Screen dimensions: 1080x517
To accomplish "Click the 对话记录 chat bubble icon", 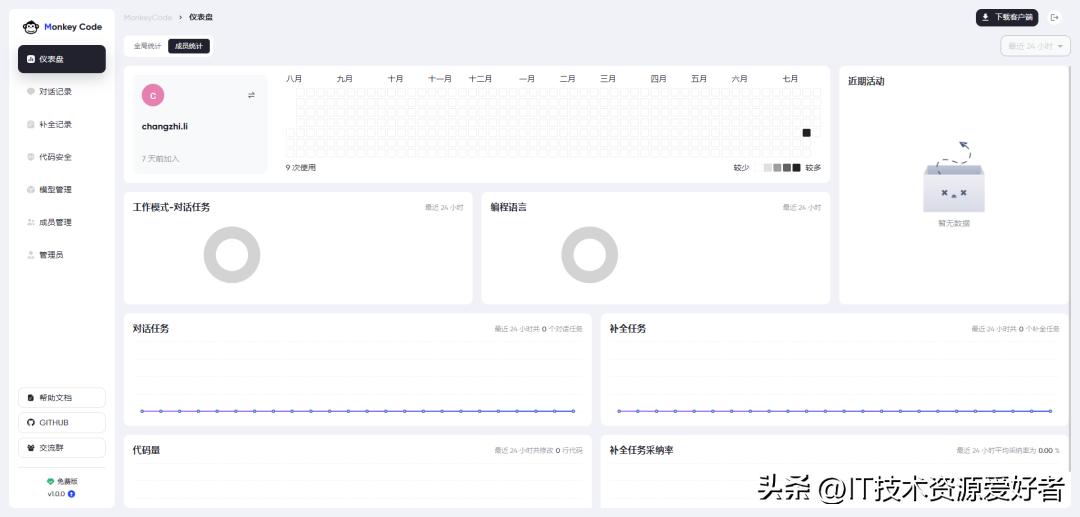I will click(30, 91).
